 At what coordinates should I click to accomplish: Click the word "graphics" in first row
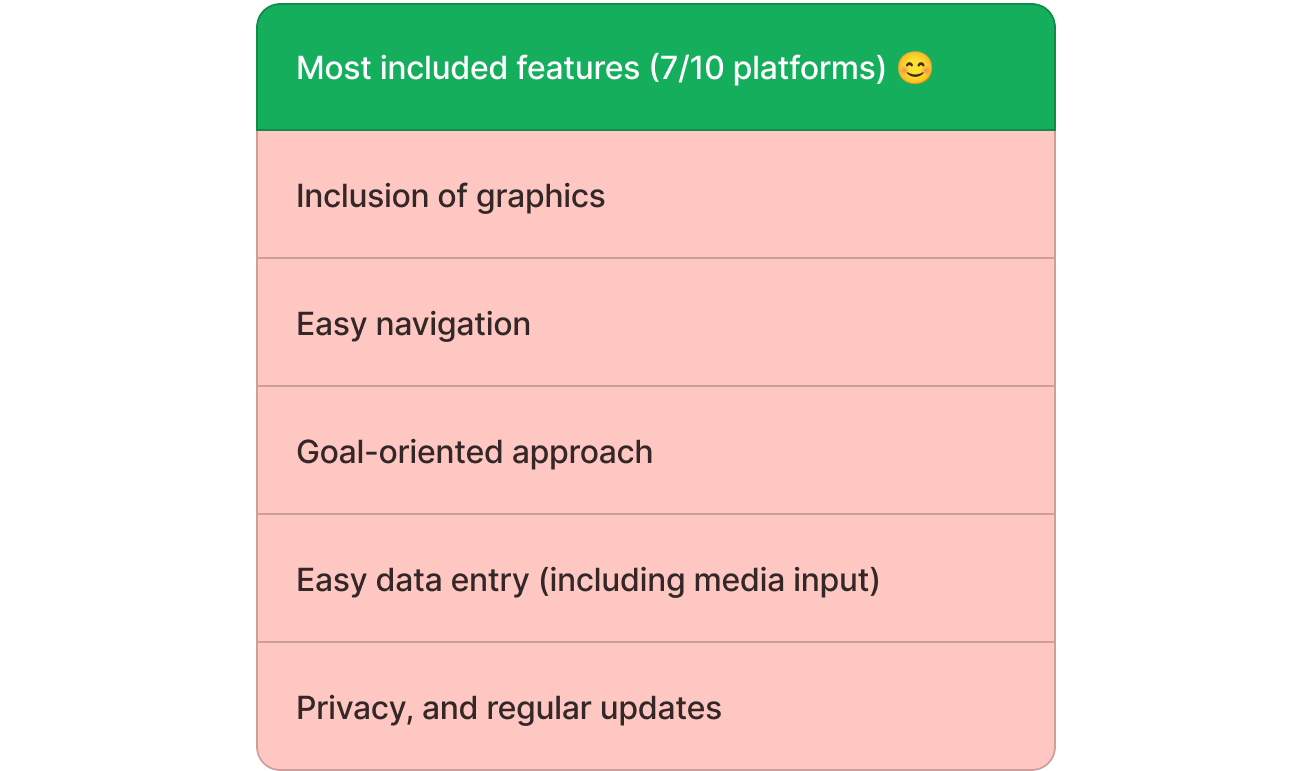tap(540, 196)
